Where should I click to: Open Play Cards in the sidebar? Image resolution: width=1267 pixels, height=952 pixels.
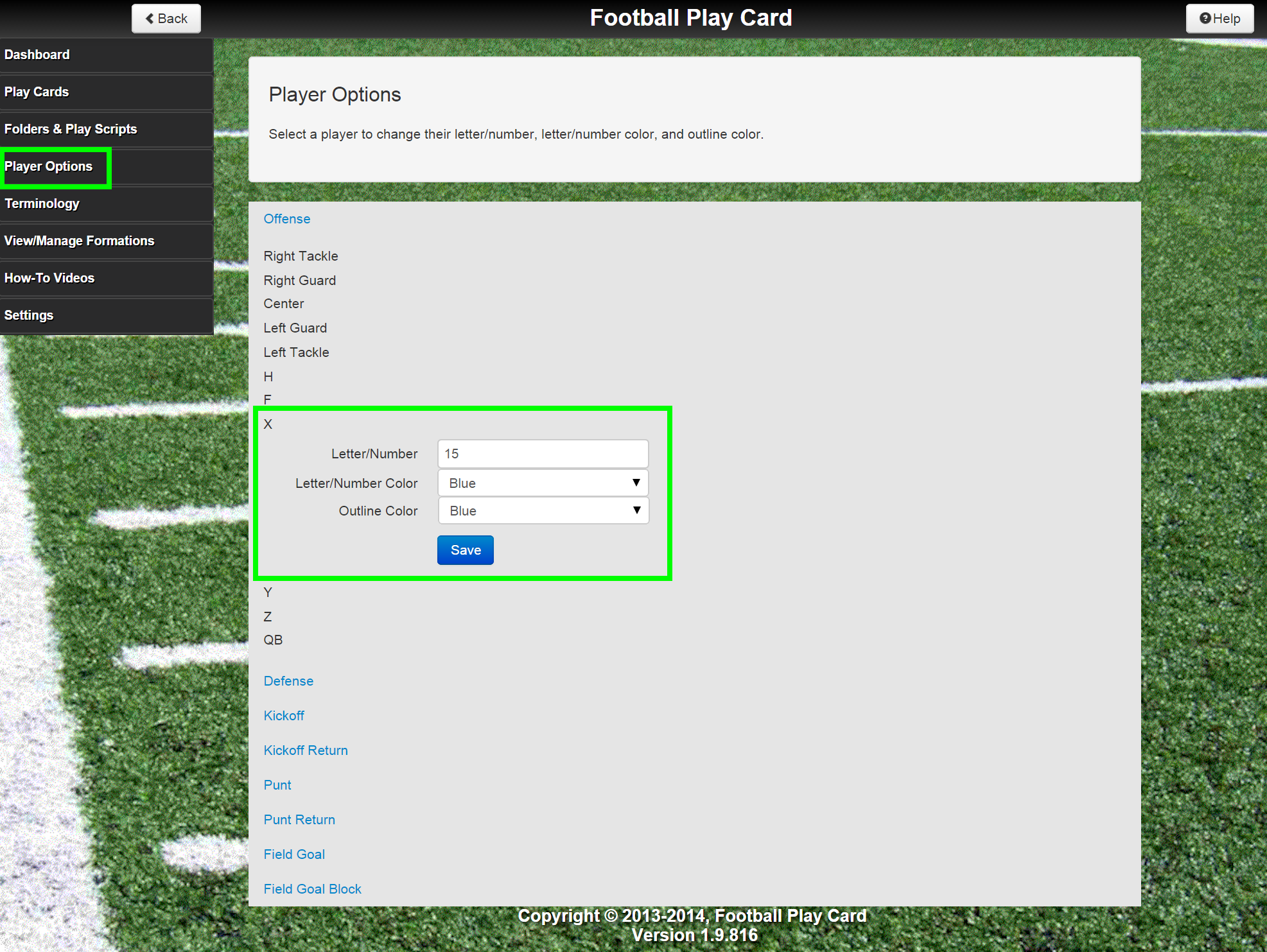pyautogui.click(x=107, y=92)
